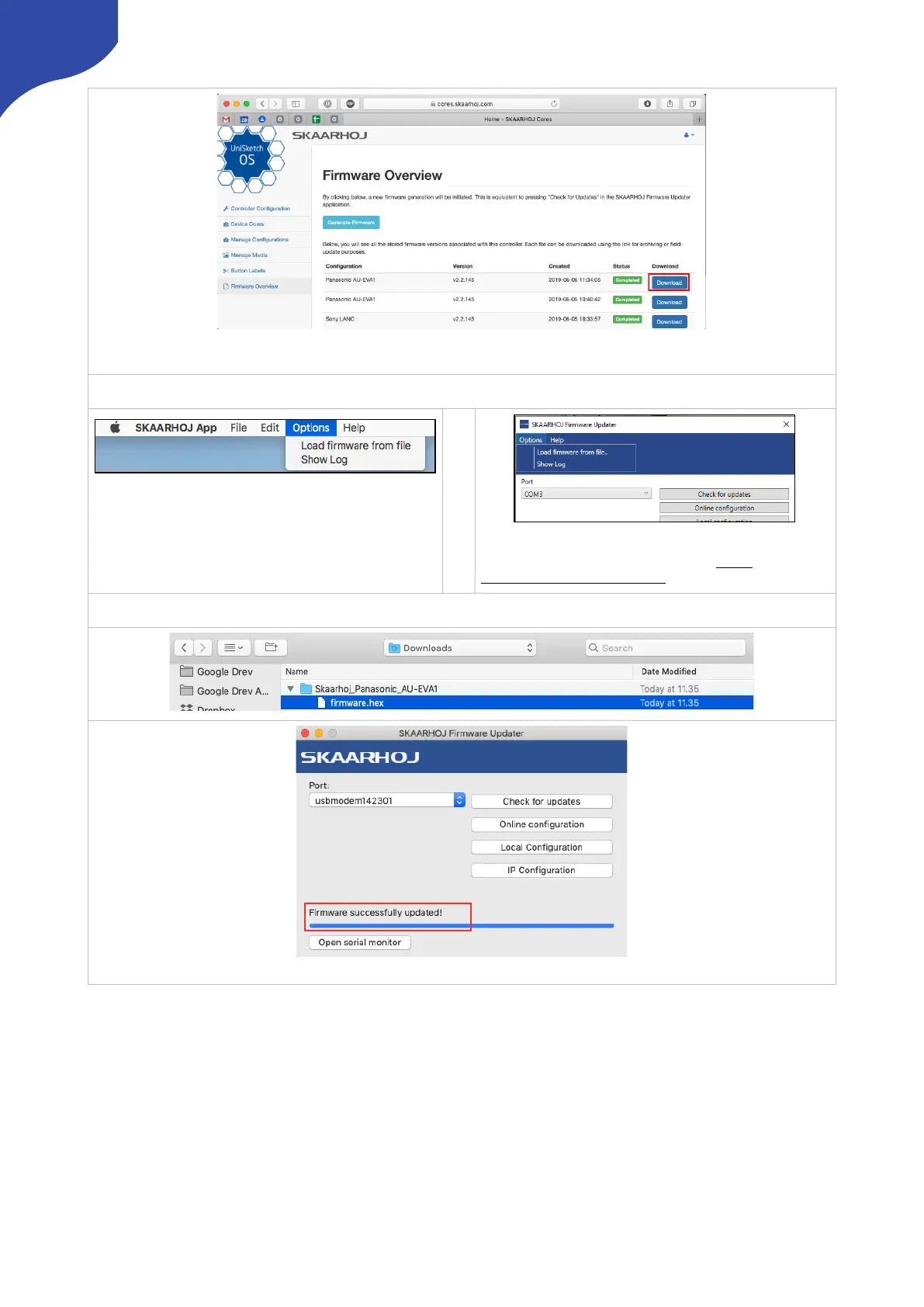Open the Gmail favorite in the bookmarks bar
This screenshot has height=1307, width=924.
[226, 120]
